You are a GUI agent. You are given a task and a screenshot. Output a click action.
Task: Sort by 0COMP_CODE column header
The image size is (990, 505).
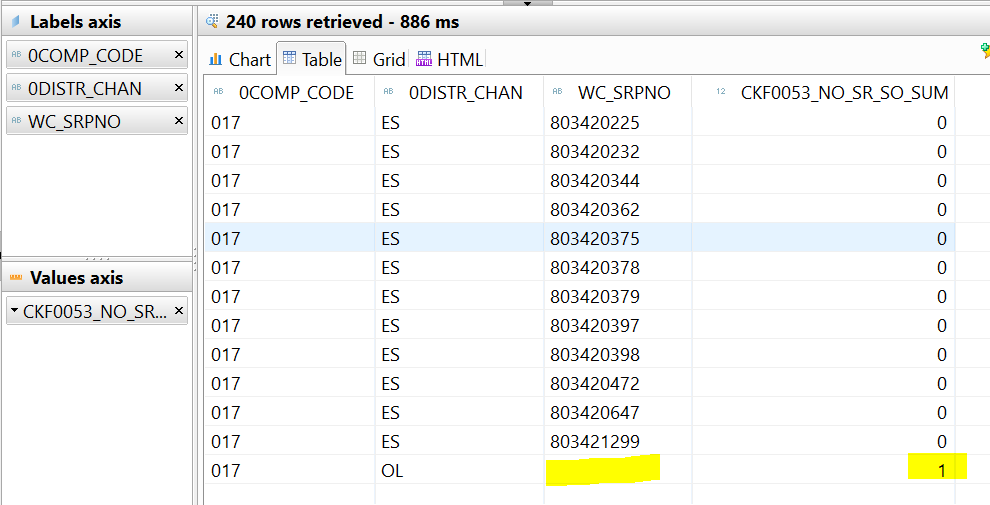coord(295,93)
